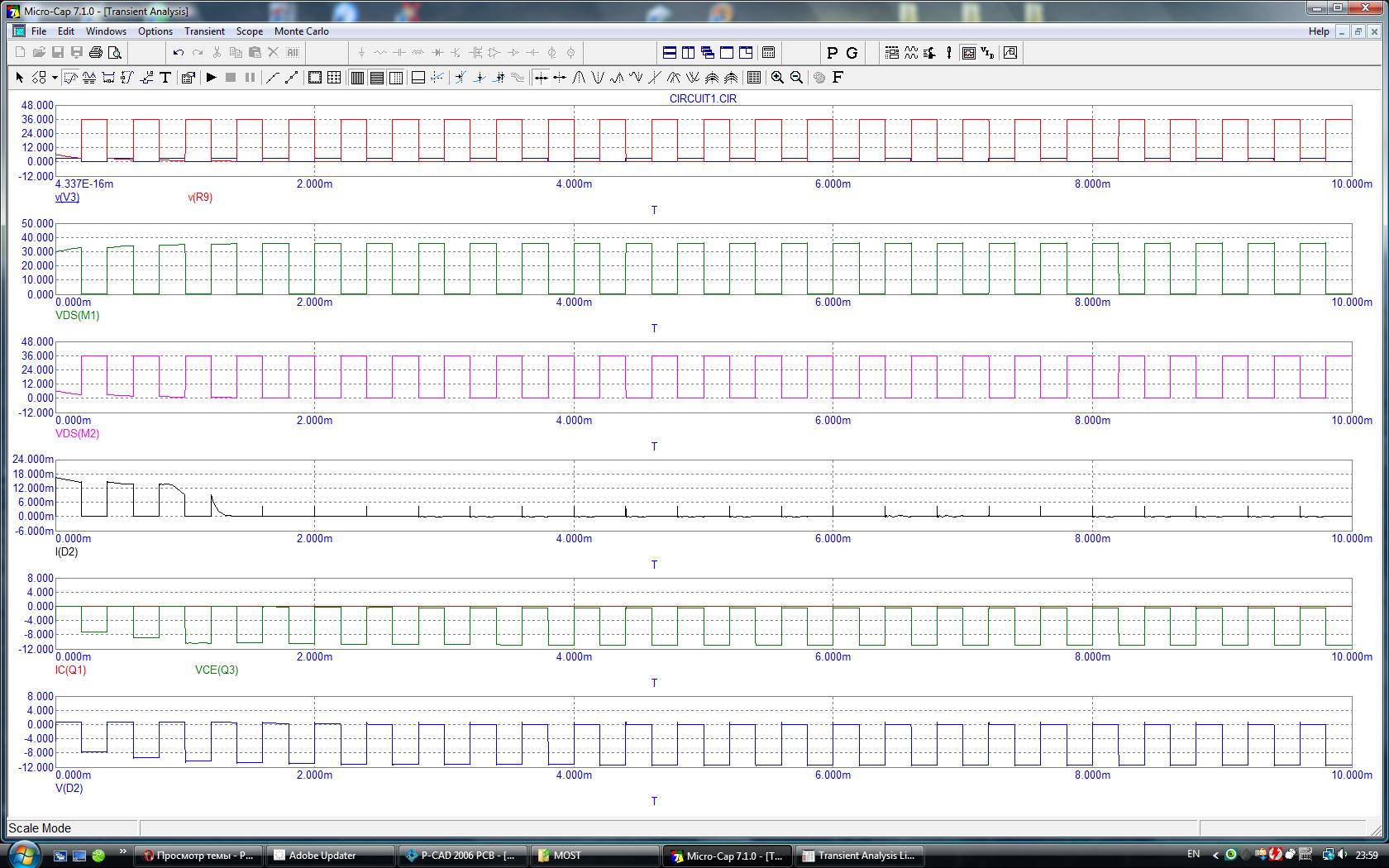The height and width of the screenshot is (868, 1389).
Task: Click the bold F toolbar icon
Action: (x=838, y=78)
